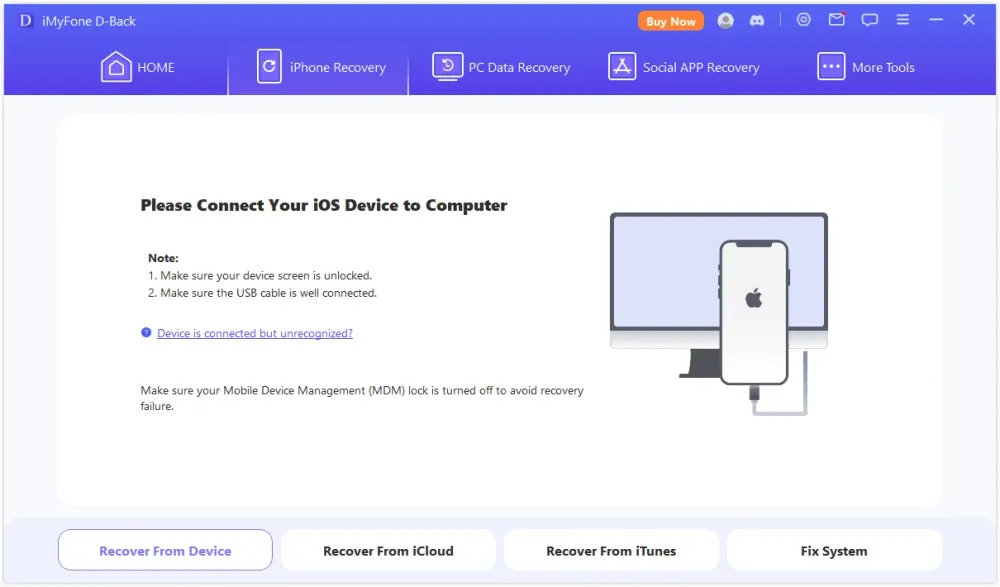Image resolution: width=1000 pixels, height=587 pixels.
Task: Expand the More Tools menu
Action: 866,68
